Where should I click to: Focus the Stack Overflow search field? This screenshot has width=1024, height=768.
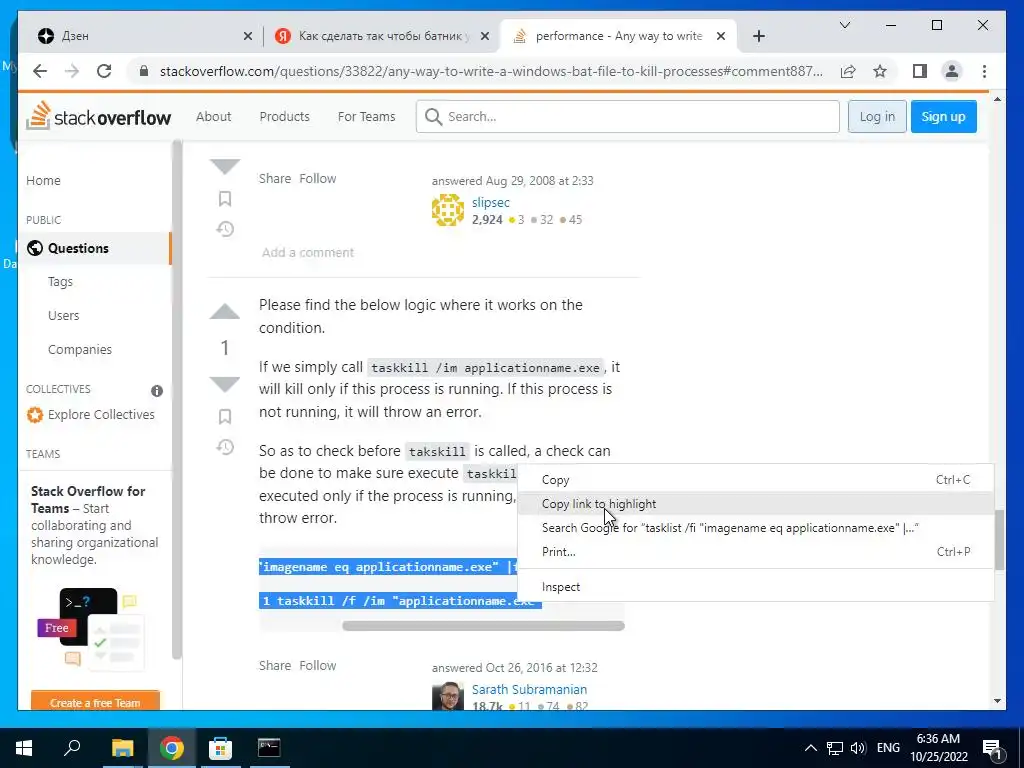[x=628, y=116]
